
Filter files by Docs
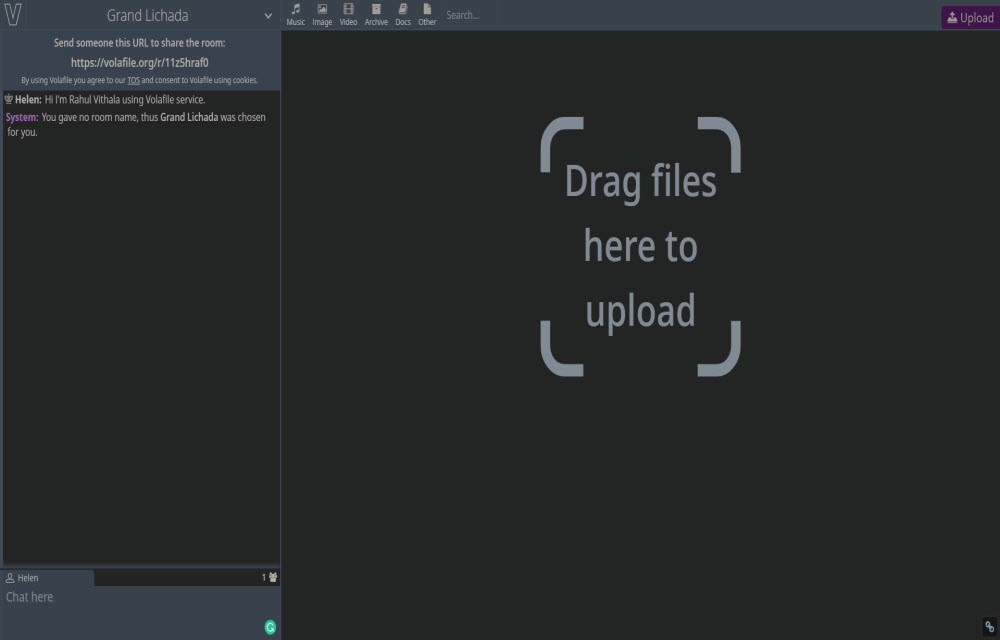[x=403, y=15]
